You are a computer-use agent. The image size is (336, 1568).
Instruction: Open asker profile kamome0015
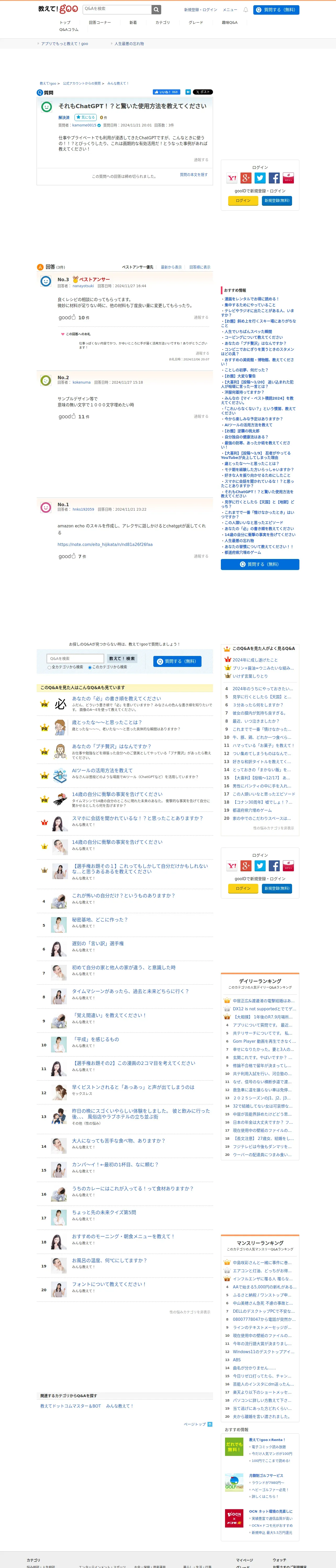coord(84,125)
